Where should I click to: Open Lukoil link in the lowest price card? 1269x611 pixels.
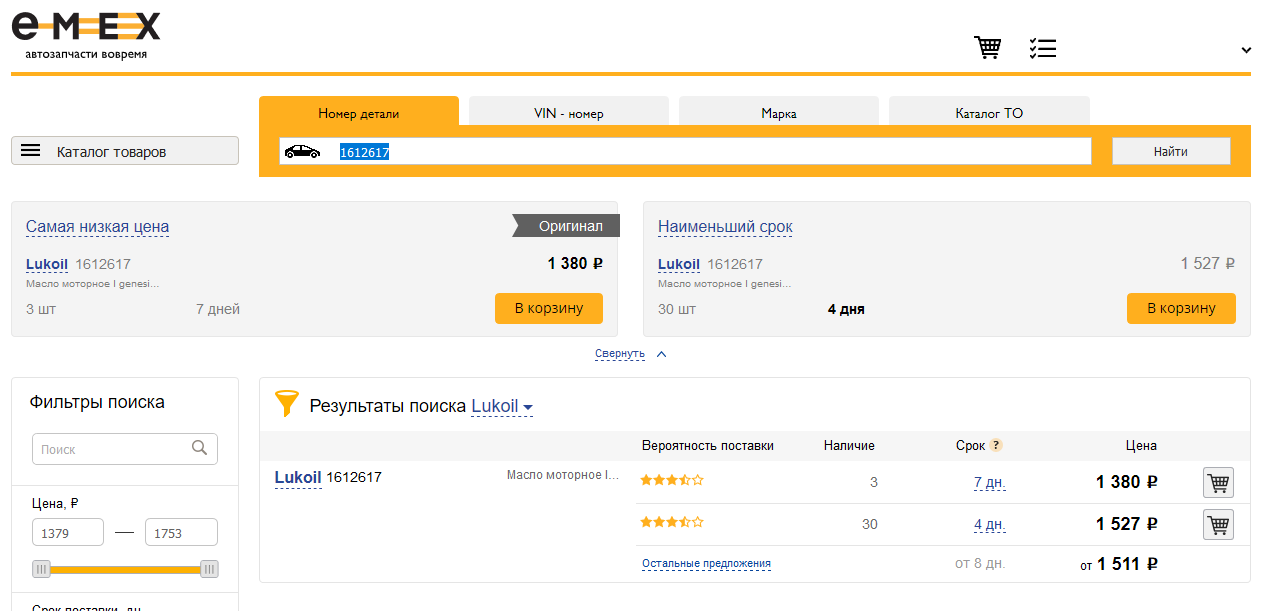tap(47, 264)
